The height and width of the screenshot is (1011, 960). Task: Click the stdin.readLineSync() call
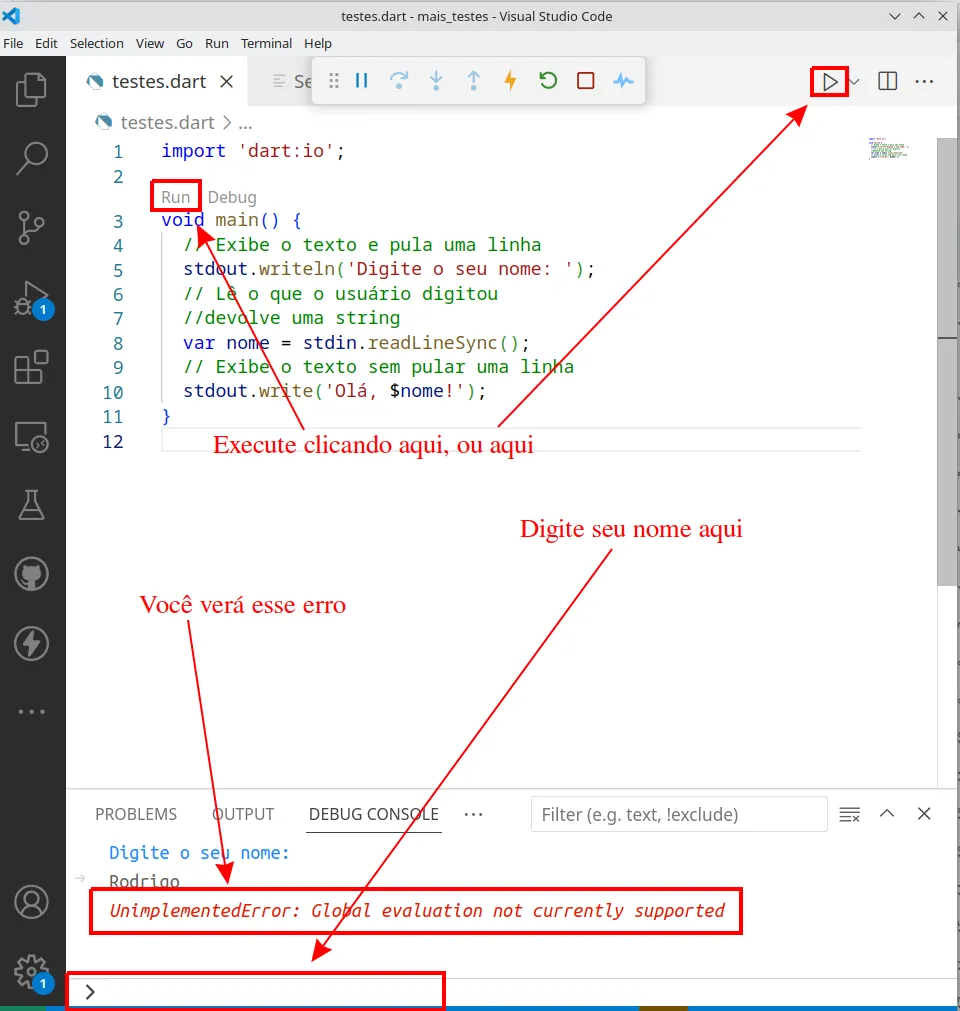tap(416, 343)
